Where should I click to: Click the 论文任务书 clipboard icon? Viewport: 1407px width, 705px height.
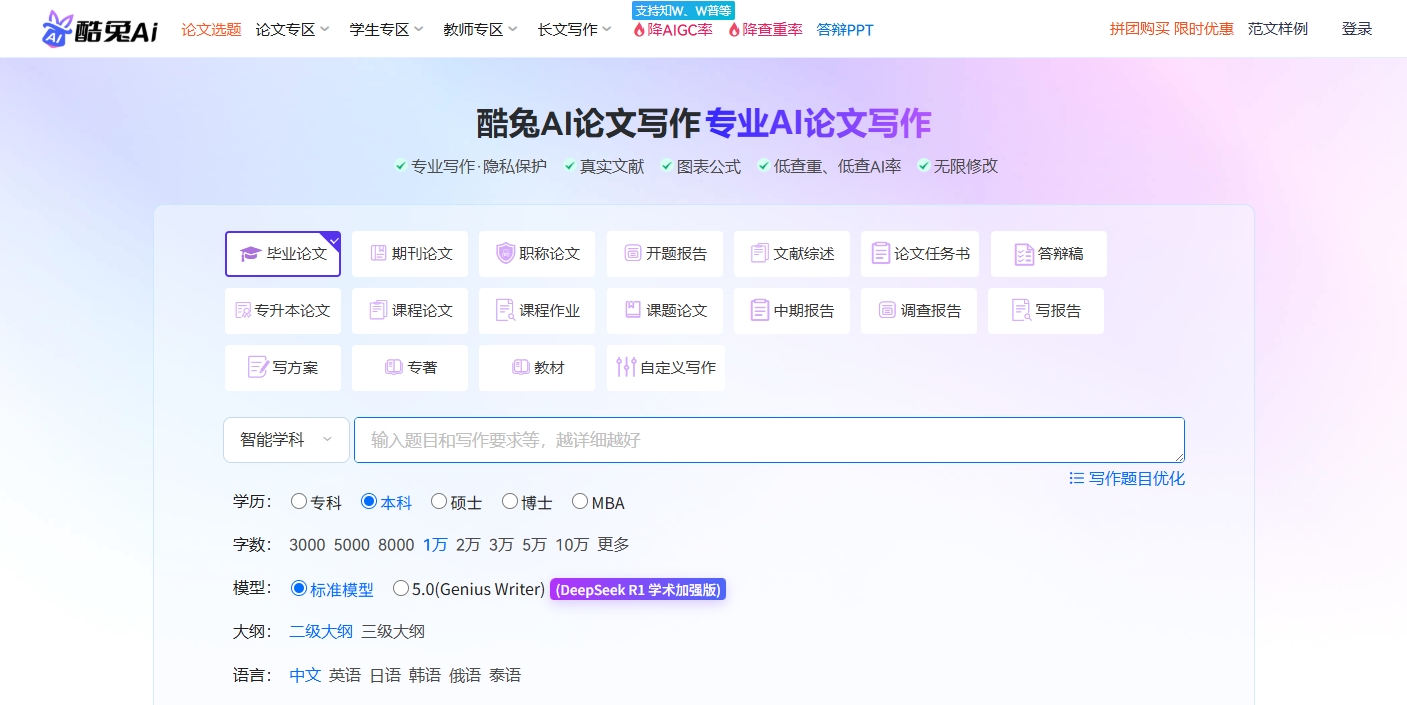880,253
